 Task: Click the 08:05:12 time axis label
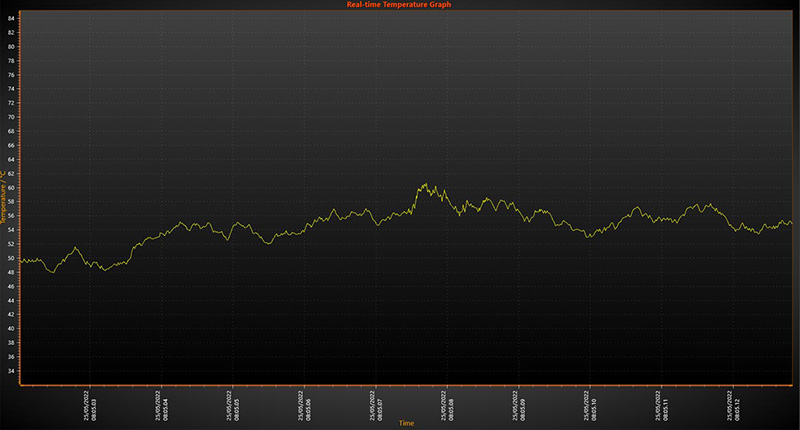click(x=733, y=406)
